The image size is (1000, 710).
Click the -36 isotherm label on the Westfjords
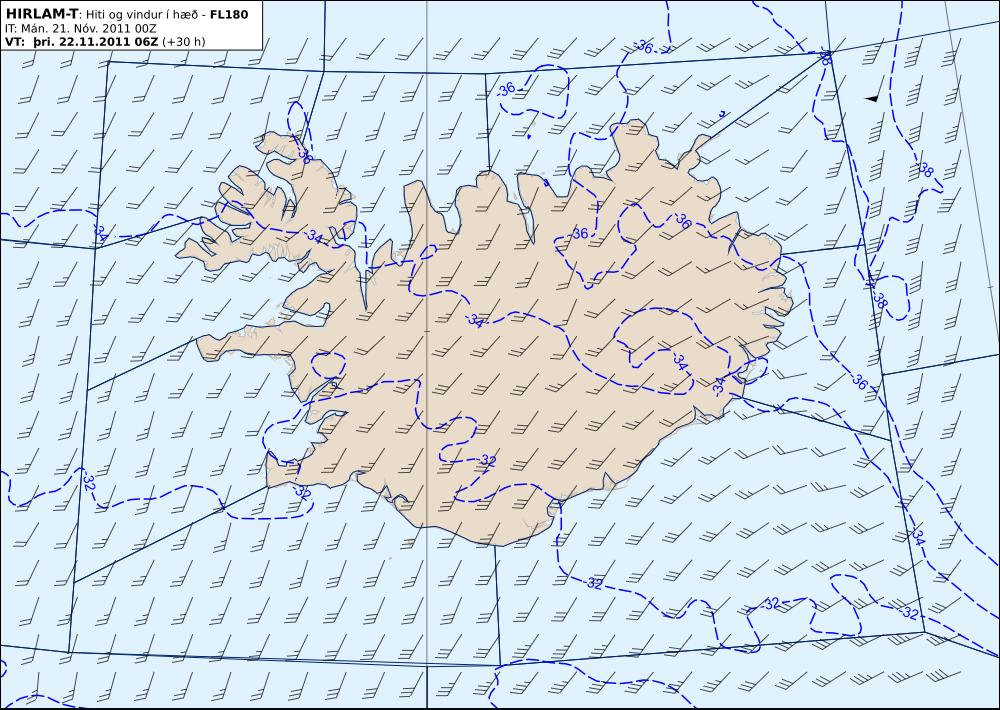pos(304,155)
